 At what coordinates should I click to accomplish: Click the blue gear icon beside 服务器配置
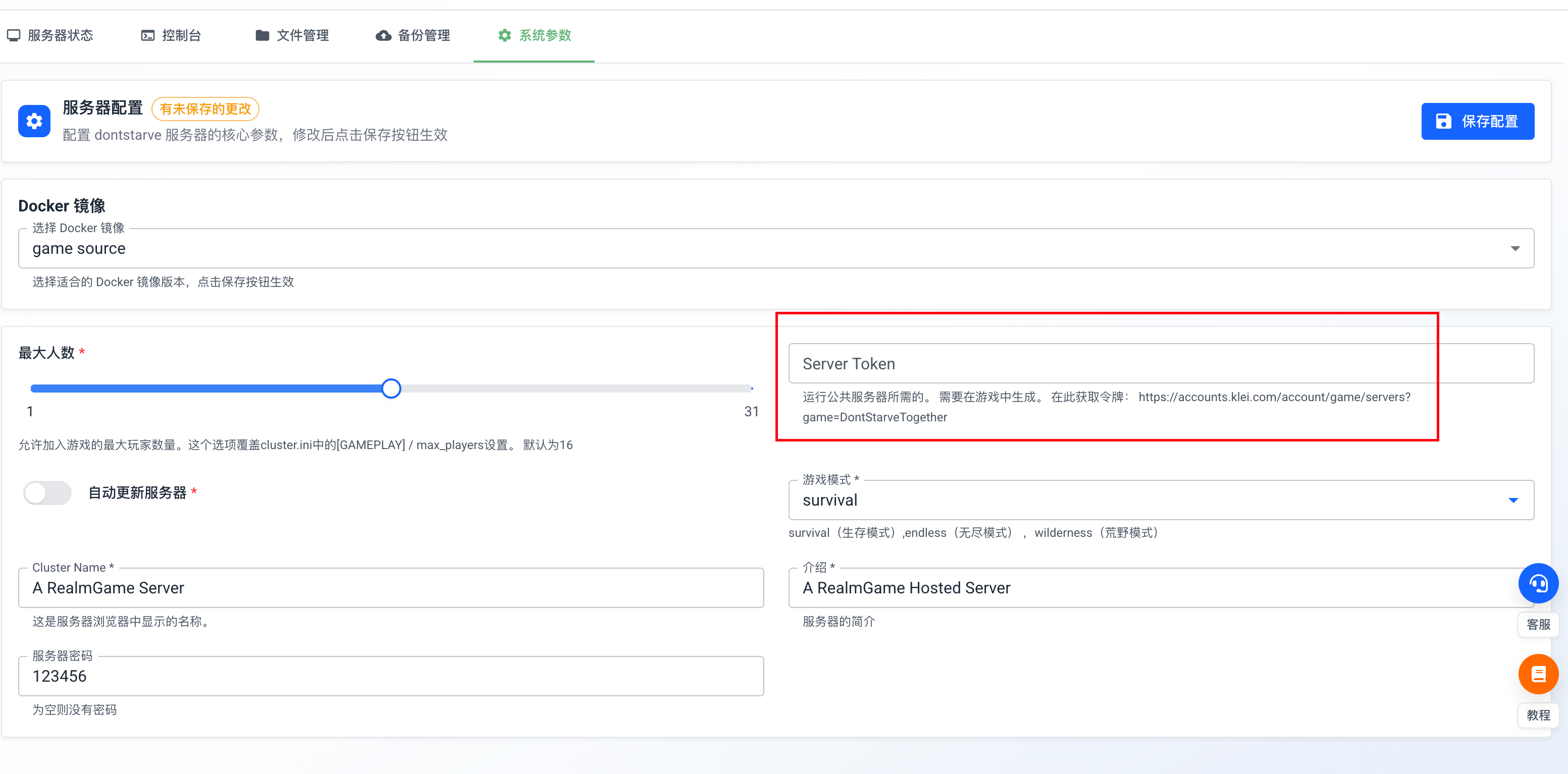click(x=34, y=121)
